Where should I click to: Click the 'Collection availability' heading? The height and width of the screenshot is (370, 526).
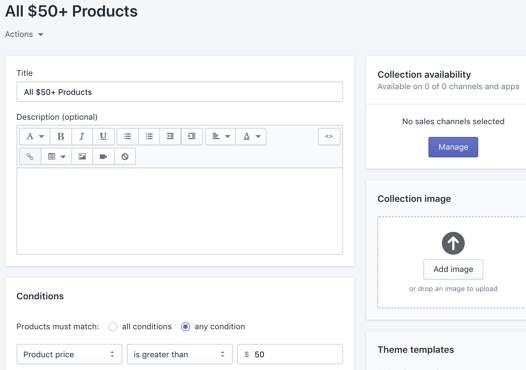pos(424,74)
